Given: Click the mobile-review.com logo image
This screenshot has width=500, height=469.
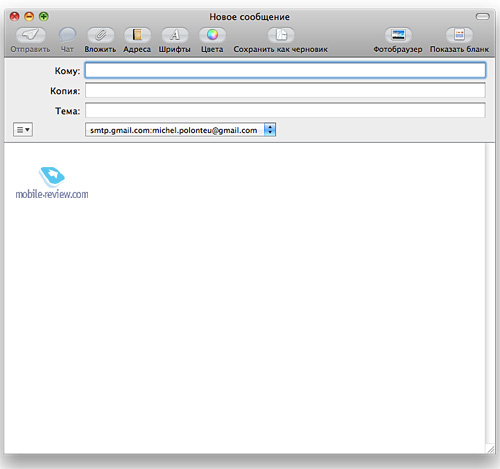Looking at the screenshot, I should click(x=52, y=183).
